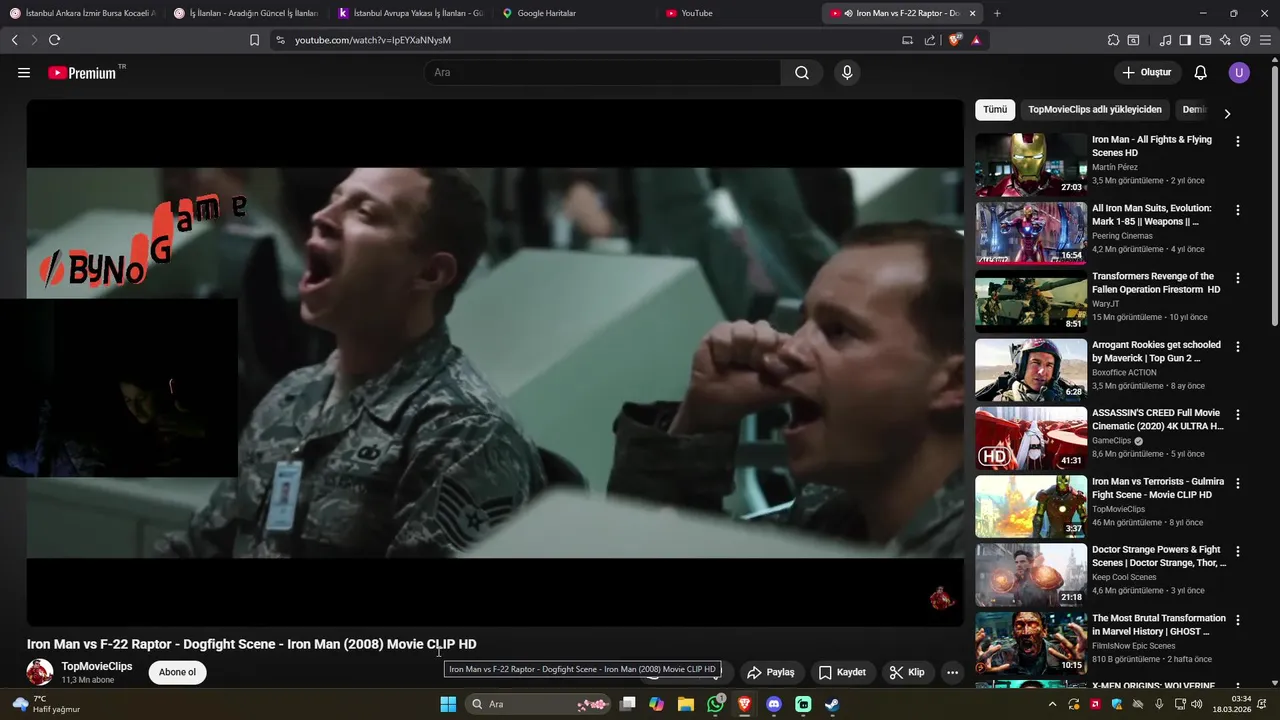1280x720 pixels.
Task: Reload the page with the refresh icon
Action: tap(54, 40)
